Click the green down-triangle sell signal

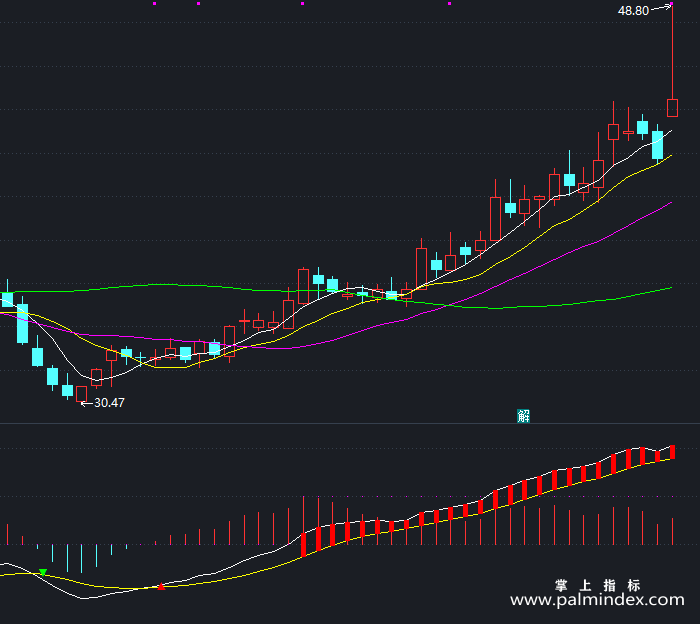(x=43, y=572)
